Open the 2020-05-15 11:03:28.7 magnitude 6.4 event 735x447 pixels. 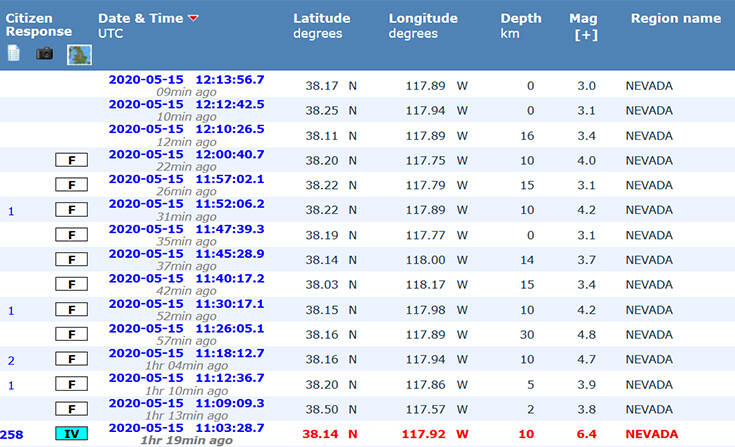(186, 427)
